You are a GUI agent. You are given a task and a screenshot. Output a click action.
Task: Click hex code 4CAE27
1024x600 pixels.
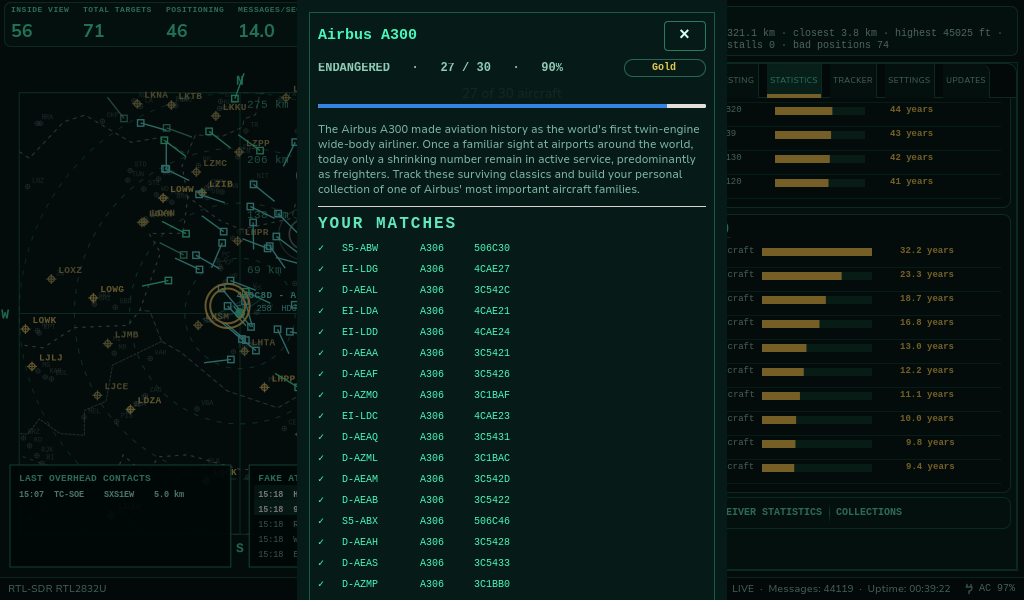point(492,269)
